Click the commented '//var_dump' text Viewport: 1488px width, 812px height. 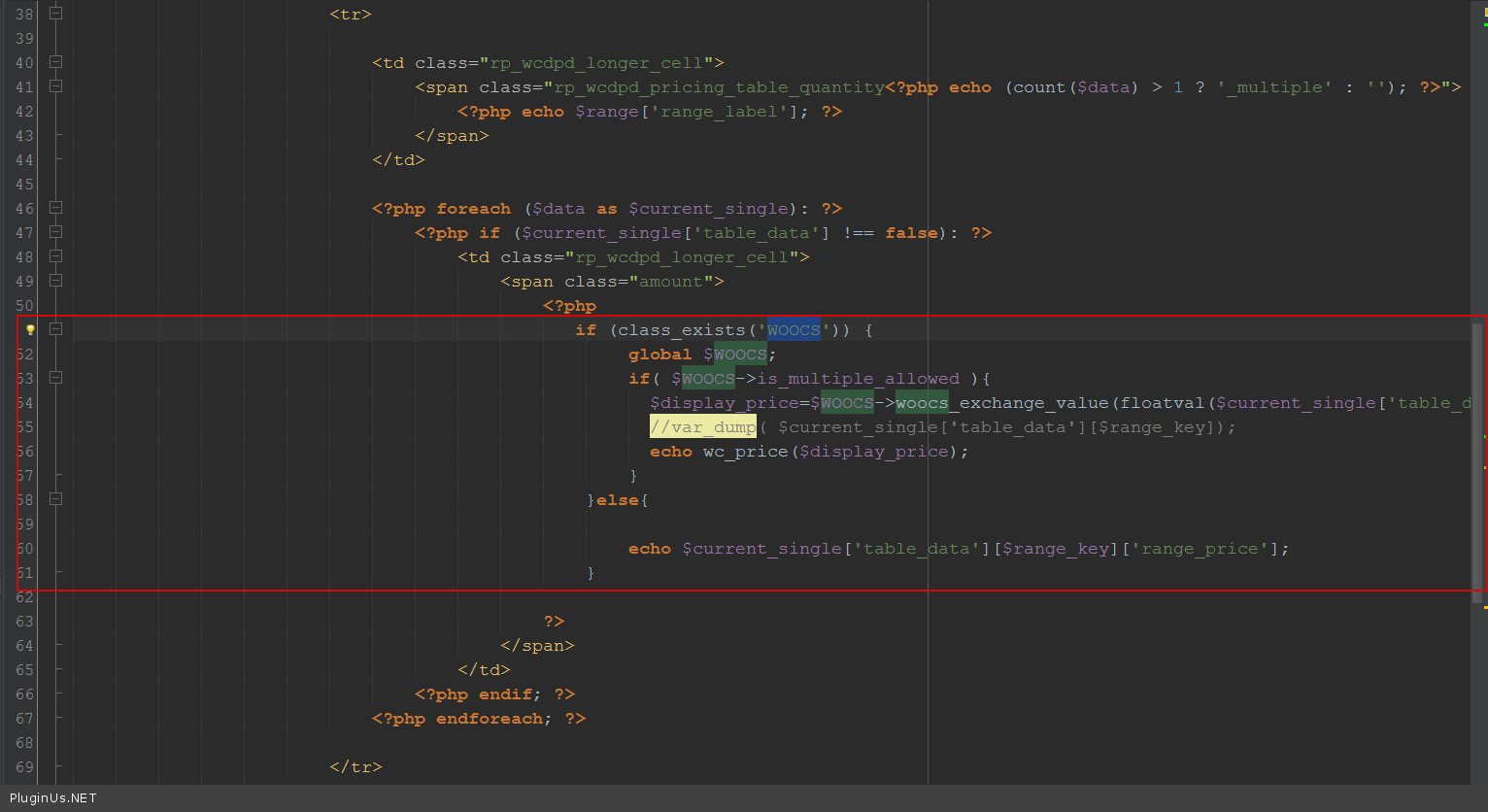click(703, 427)
